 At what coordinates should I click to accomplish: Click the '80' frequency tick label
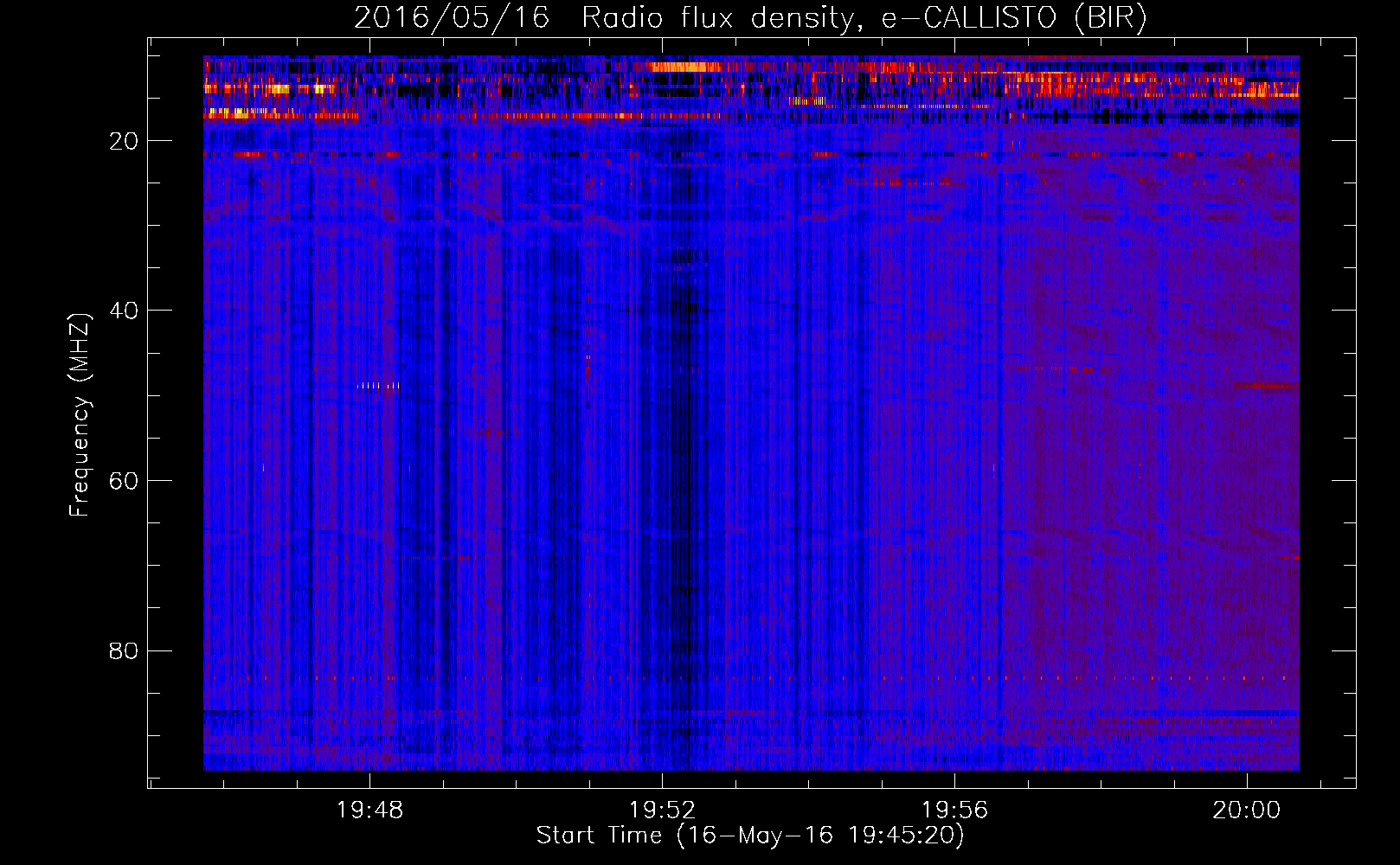point(124,651)
